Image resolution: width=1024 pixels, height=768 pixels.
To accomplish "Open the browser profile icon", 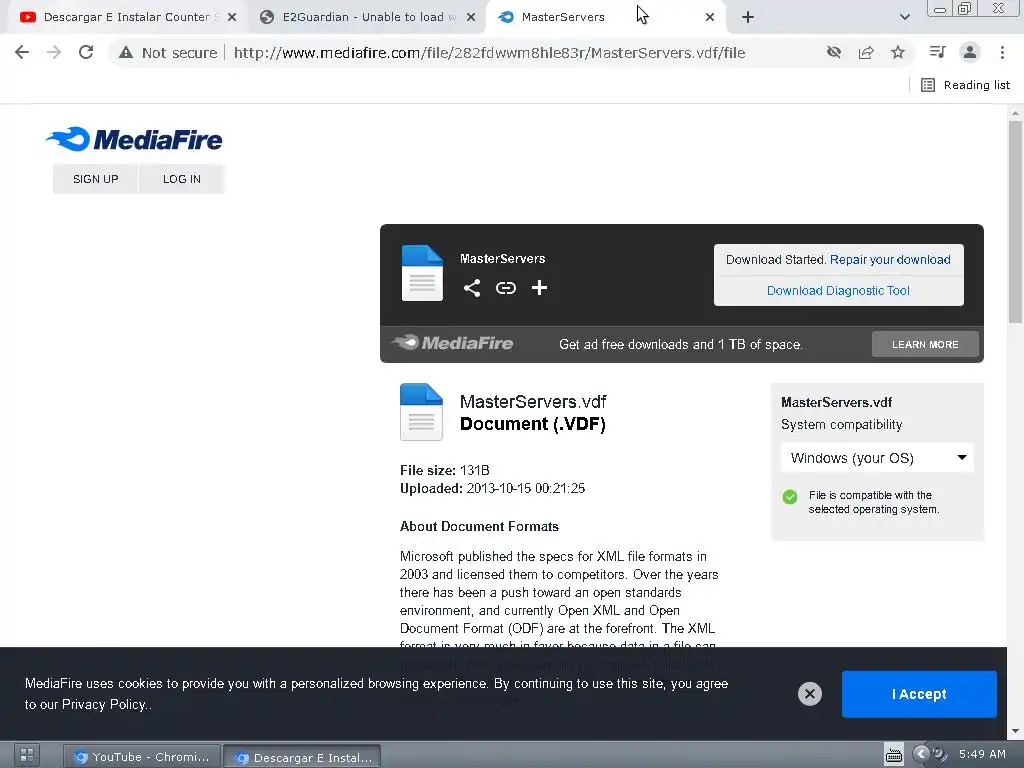I will click(x=970, y=52).
